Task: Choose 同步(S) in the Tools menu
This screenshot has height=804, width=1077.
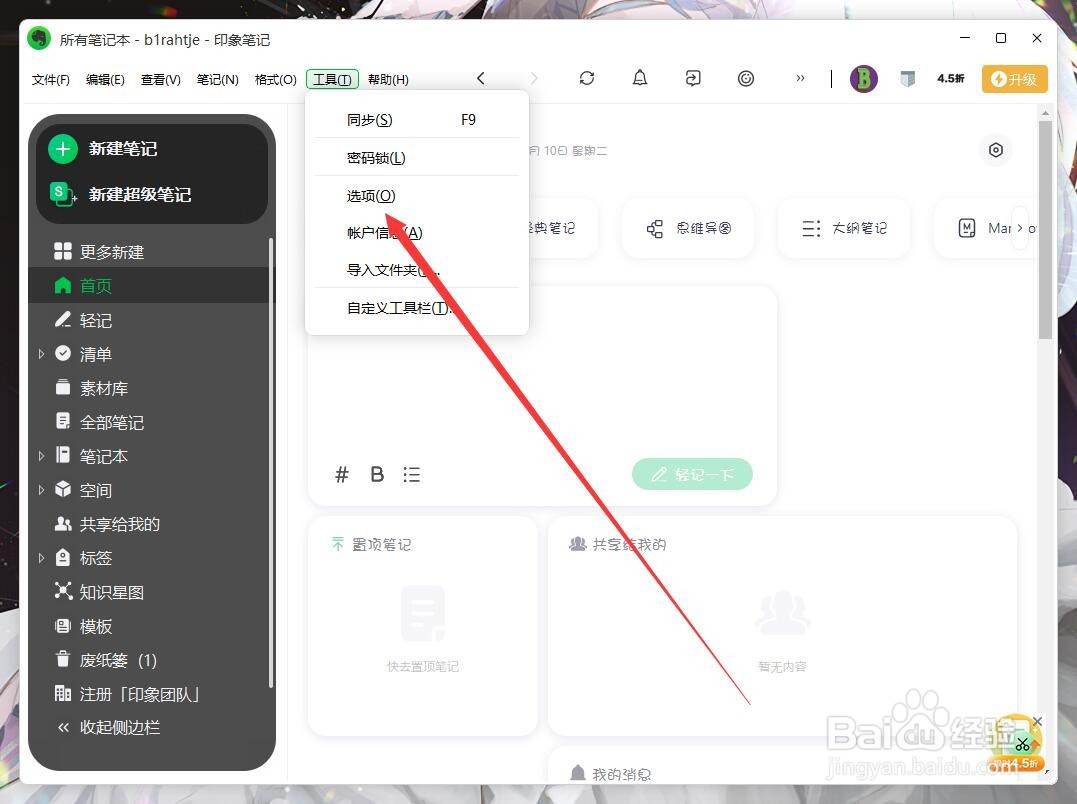Action: click(x=417, y=120)
